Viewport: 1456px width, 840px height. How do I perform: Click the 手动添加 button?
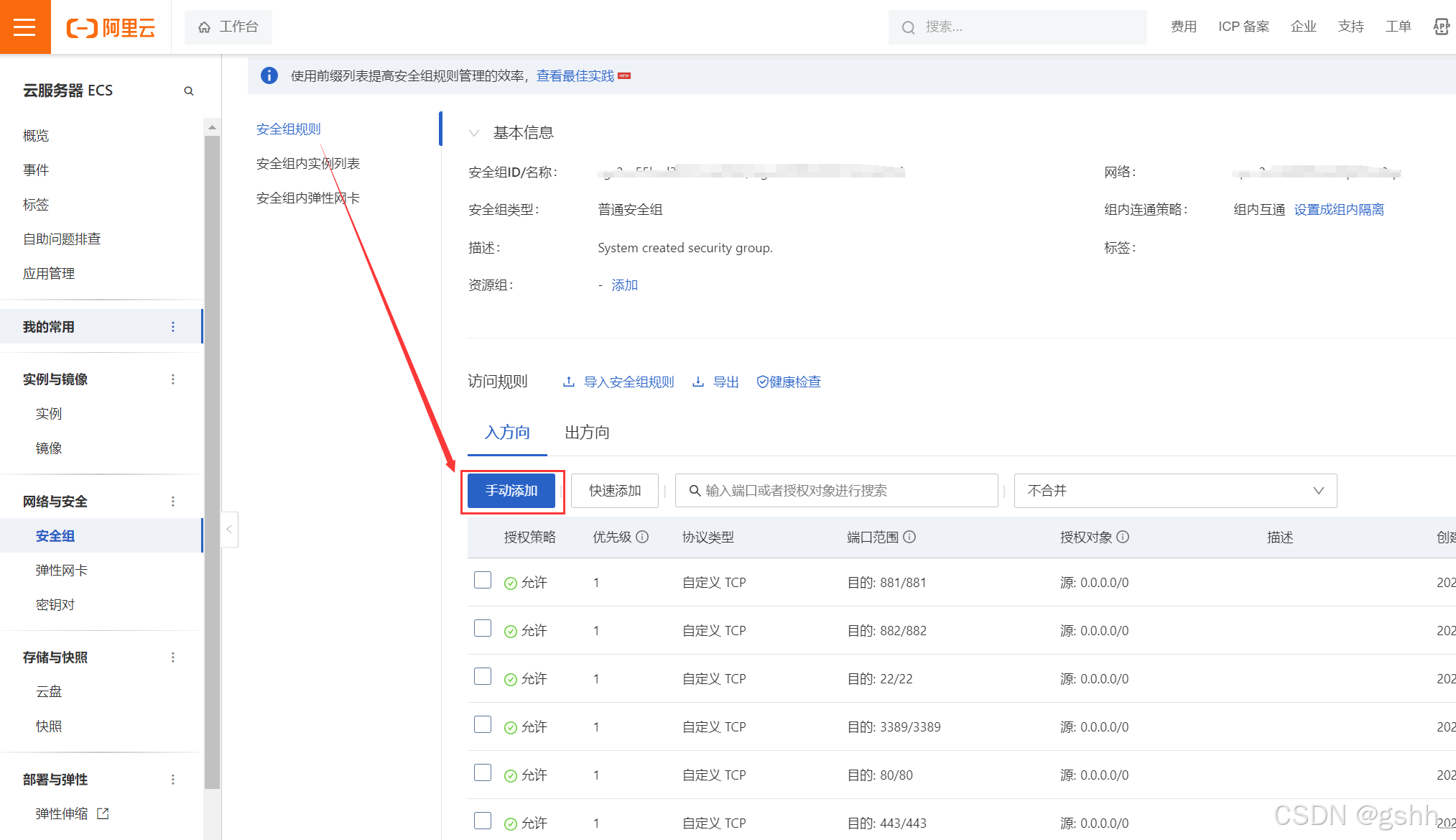(x=511, y=491)
